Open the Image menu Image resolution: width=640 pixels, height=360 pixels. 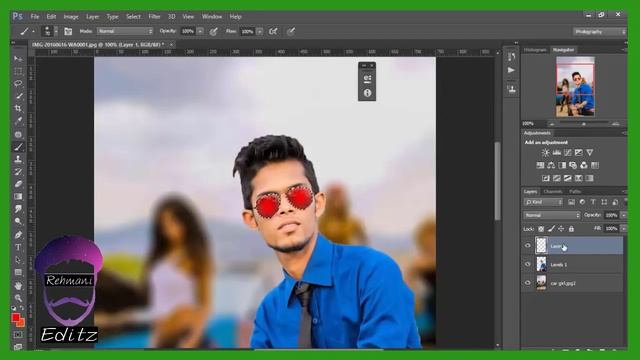(x=71, y=17)
